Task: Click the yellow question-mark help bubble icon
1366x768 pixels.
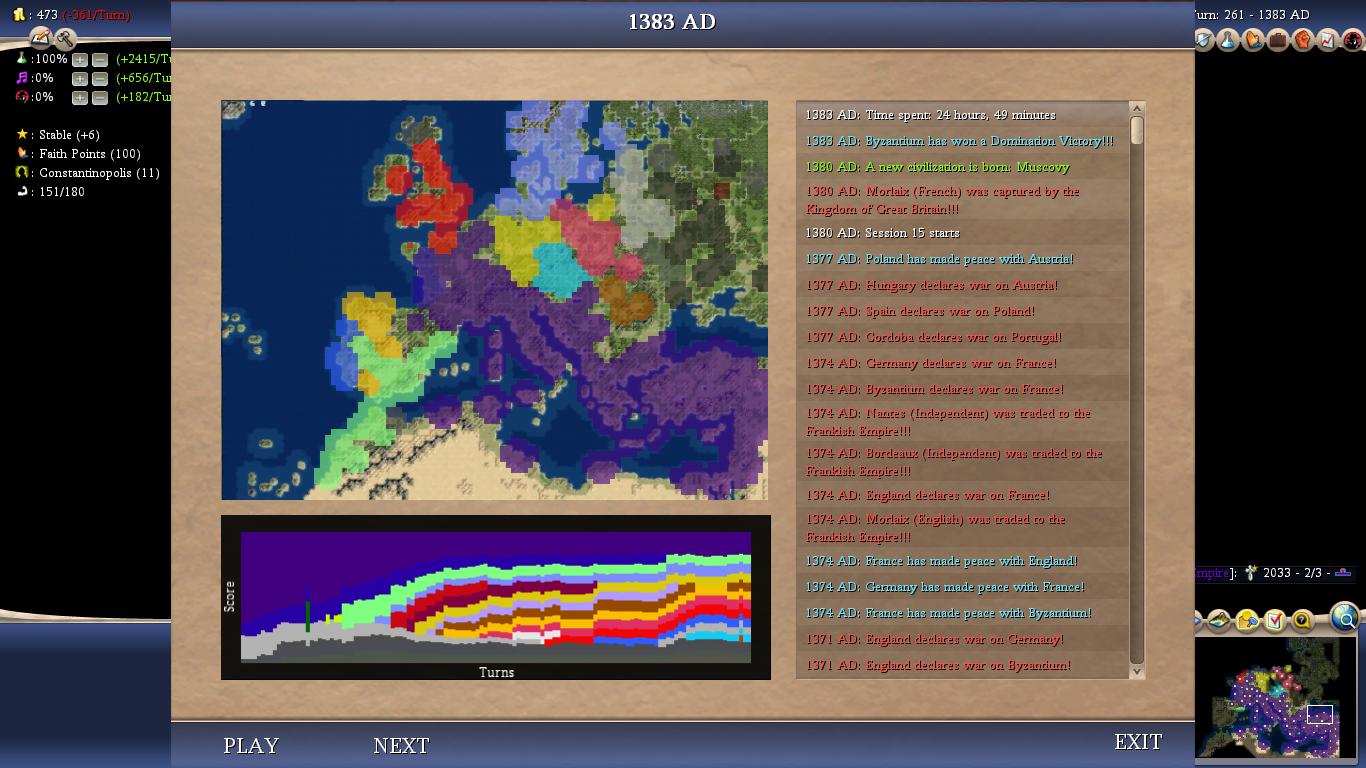Action: click(x=1302, y=621)
